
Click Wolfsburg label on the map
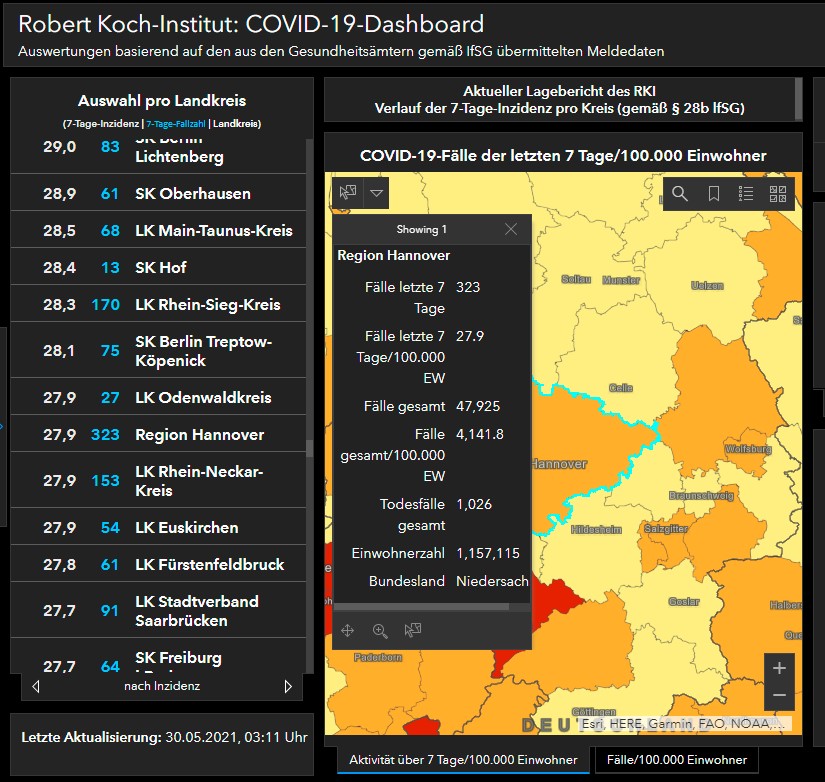point(748,449)
